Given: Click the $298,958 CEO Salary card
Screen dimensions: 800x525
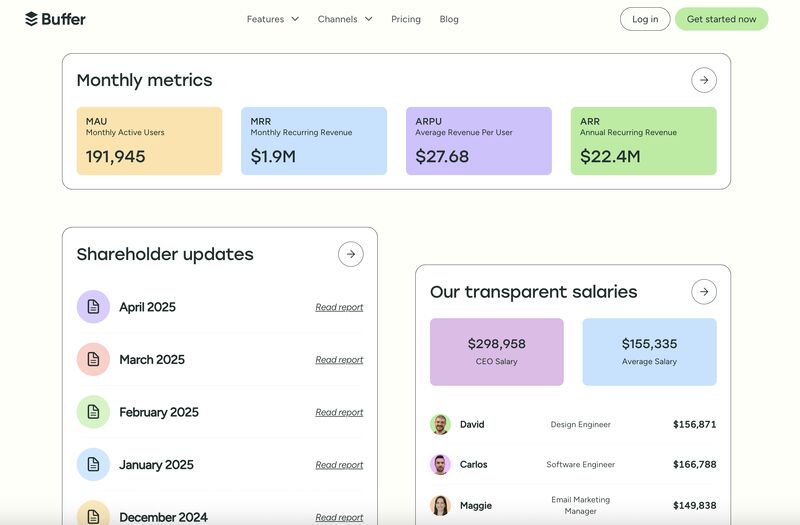Looking at the screenshot, I should 496,352.
